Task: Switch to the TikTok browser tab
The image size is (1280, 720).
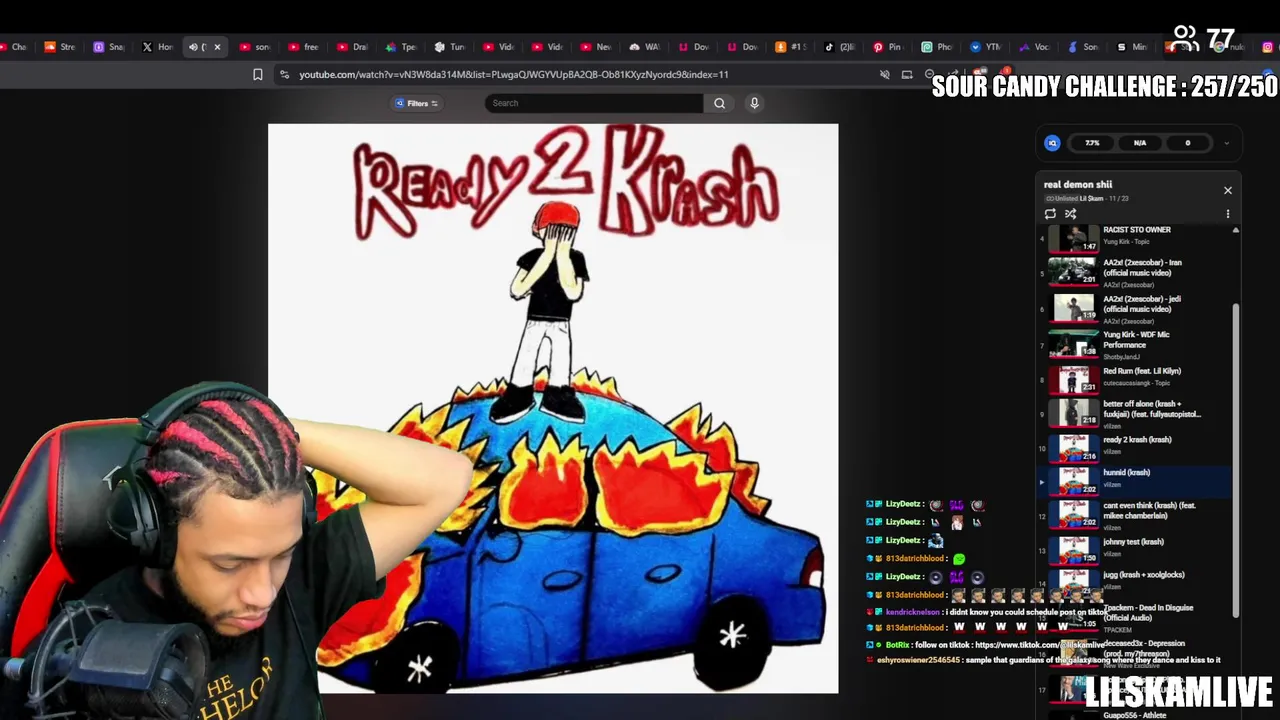Action: point(840,47)
